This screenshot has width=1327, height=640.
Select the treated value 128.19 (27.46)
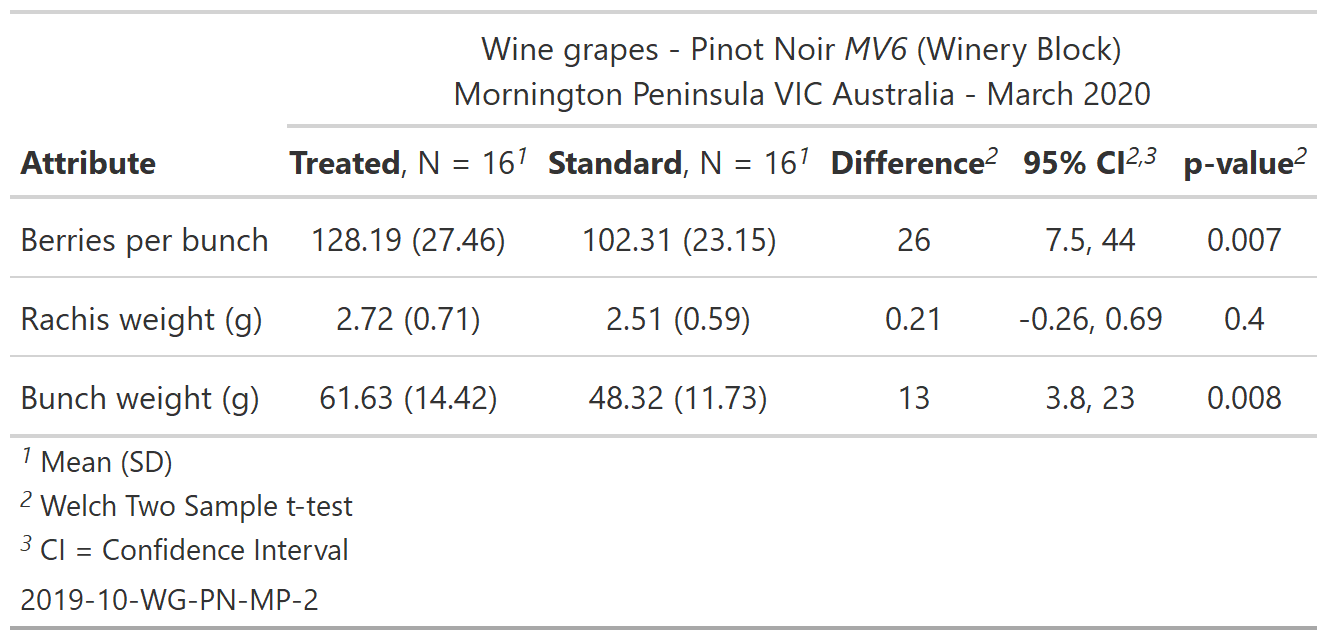pyautogui.click(x=408, y=240)
